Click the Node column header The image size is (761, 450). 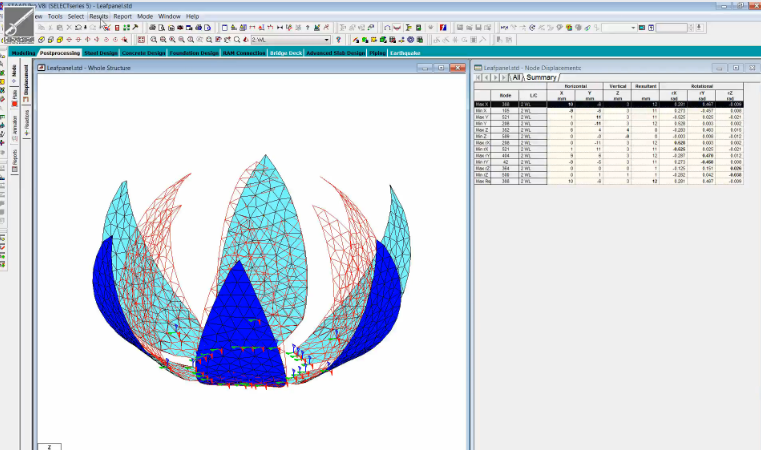click(505, 96)
